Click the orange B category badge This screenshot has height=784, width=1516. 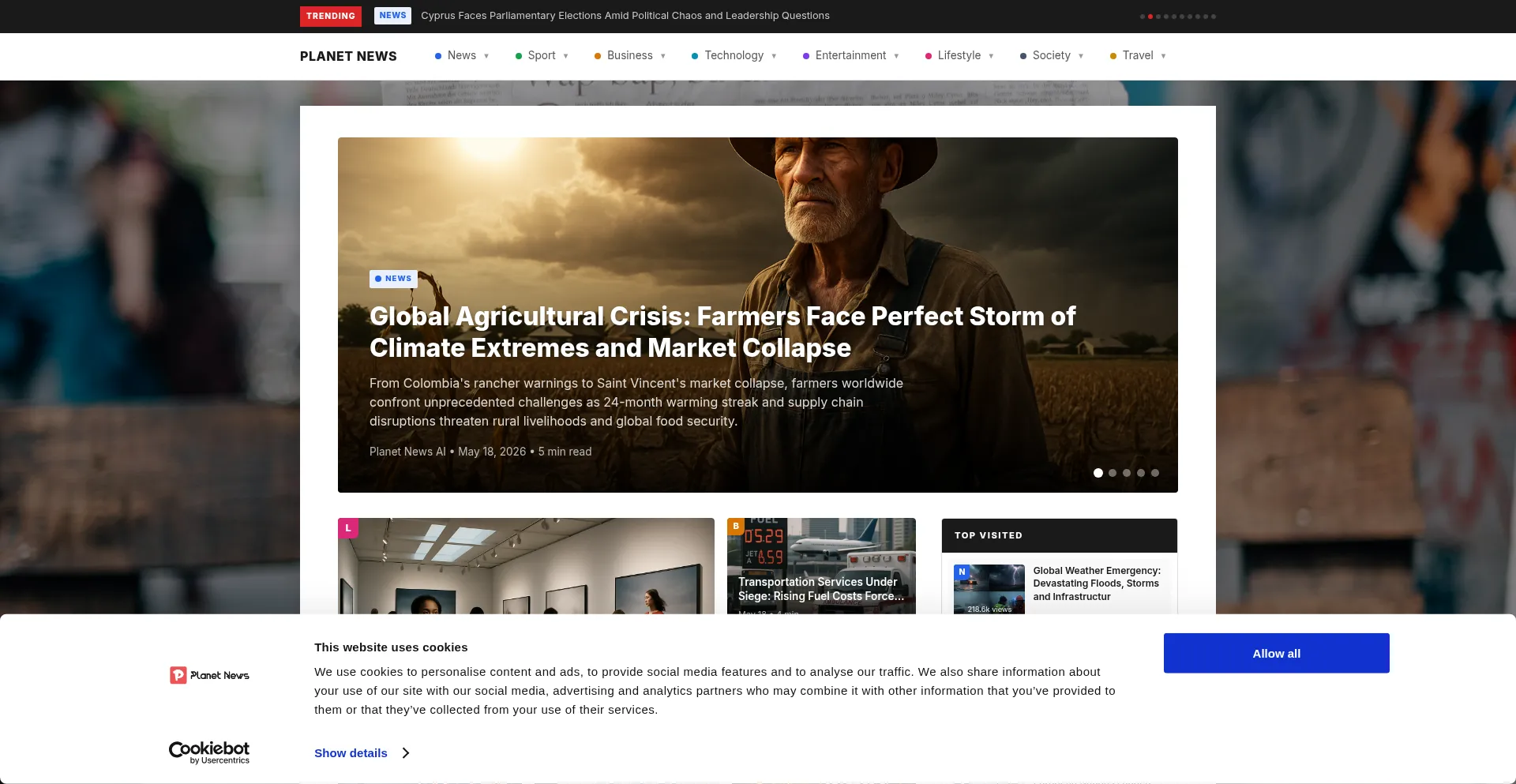pos(736,527)
